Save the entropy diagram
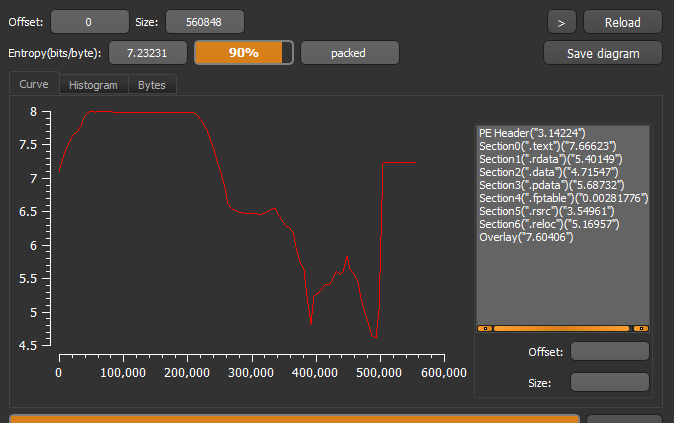Image resolution: width=674 pixels, height=423 pixels. tap(603, 53)
